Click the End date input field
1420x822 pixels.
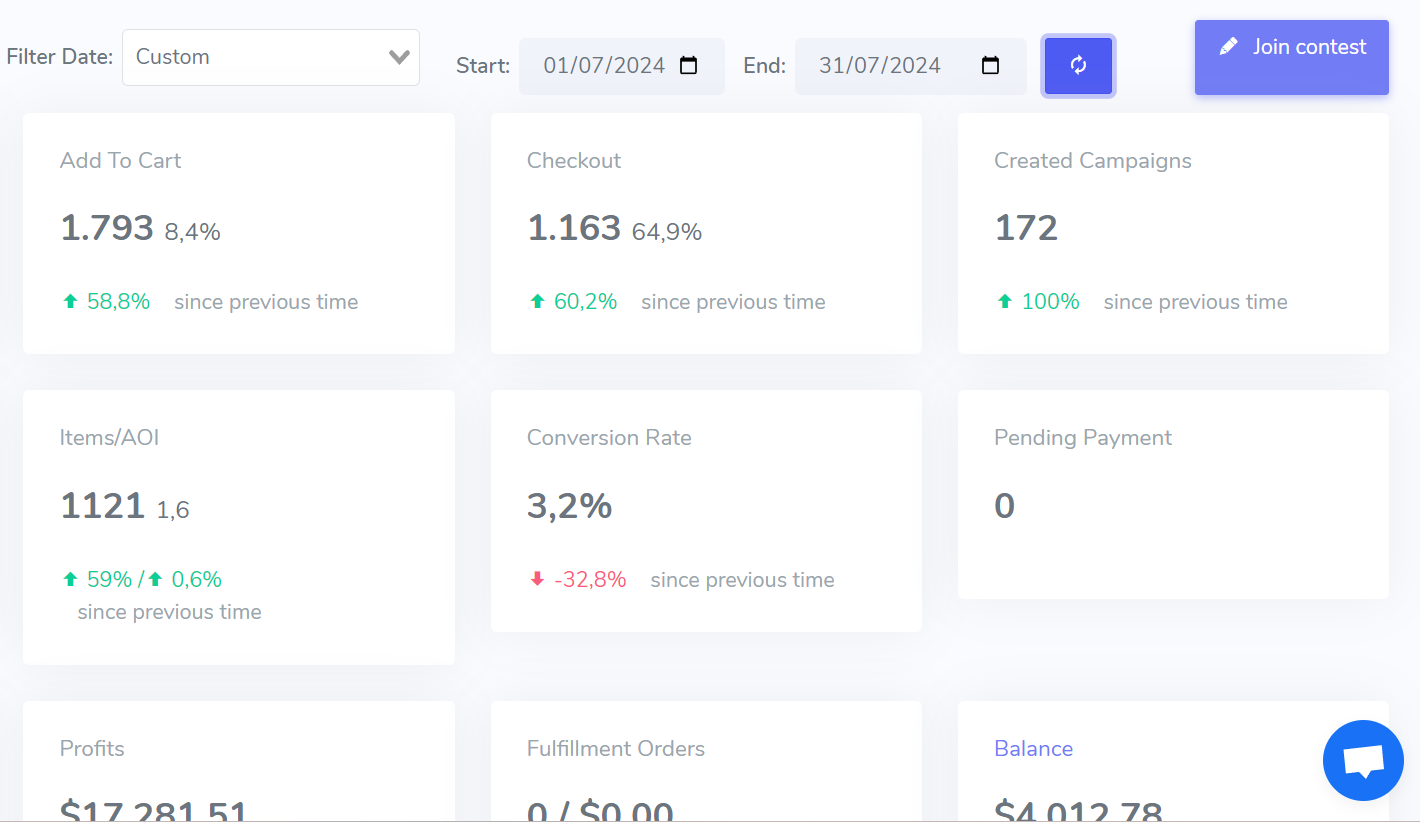[x=880, y=66]
